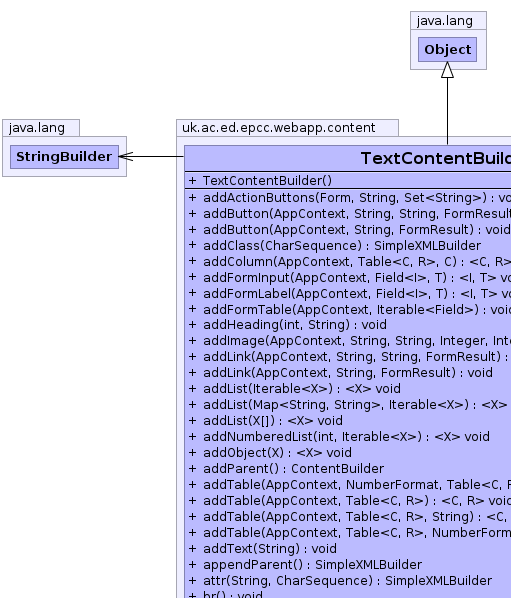
Task: Click the open arrowhead pointing to StringBuilder
Action: click(x=126, y=156)
